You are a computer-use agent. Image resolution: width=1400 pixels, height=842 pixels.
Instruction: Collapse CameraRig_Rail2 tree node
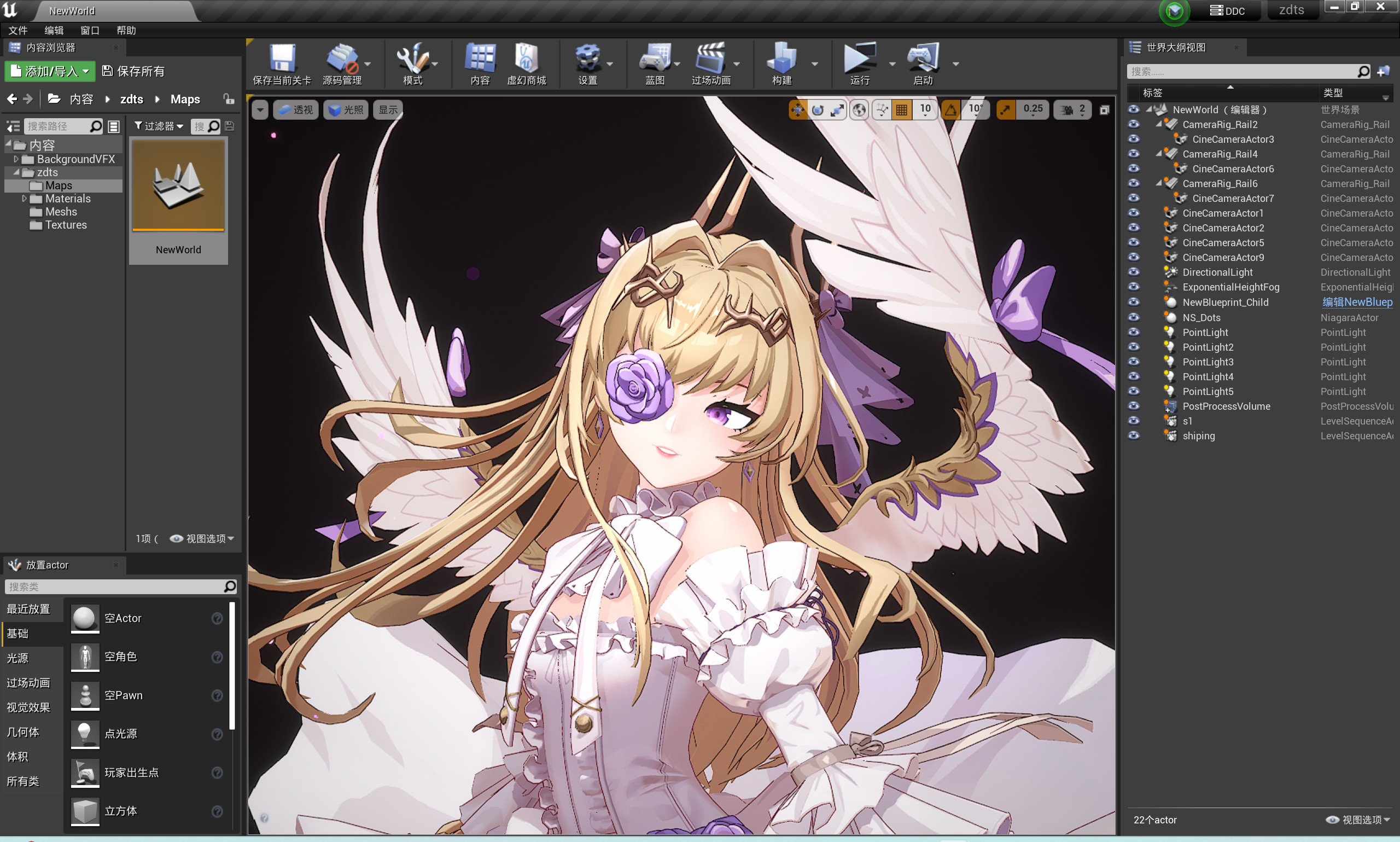(x=1158, y=124)
